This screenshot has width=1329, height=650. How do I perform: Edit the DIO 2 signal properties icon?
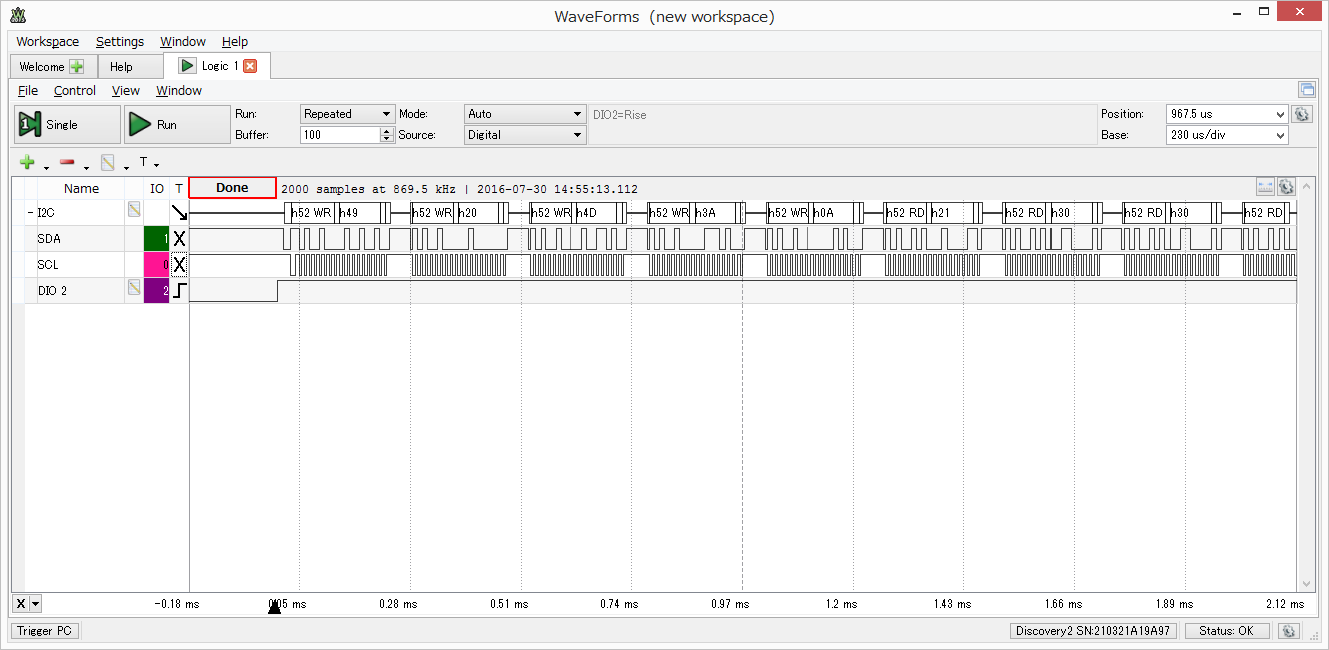point(133,288)
